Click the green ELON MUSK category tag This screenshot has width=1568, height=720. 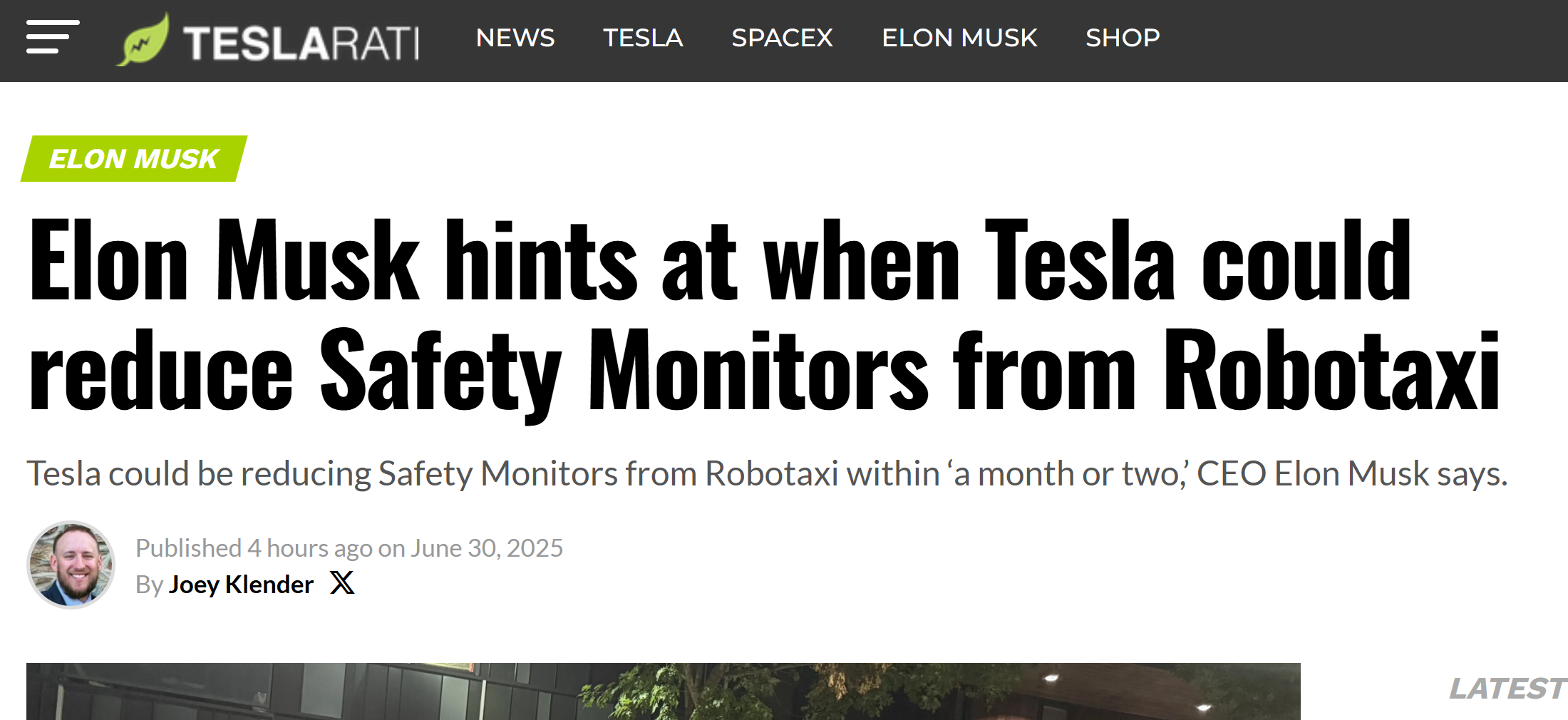(x=134, y=158)
